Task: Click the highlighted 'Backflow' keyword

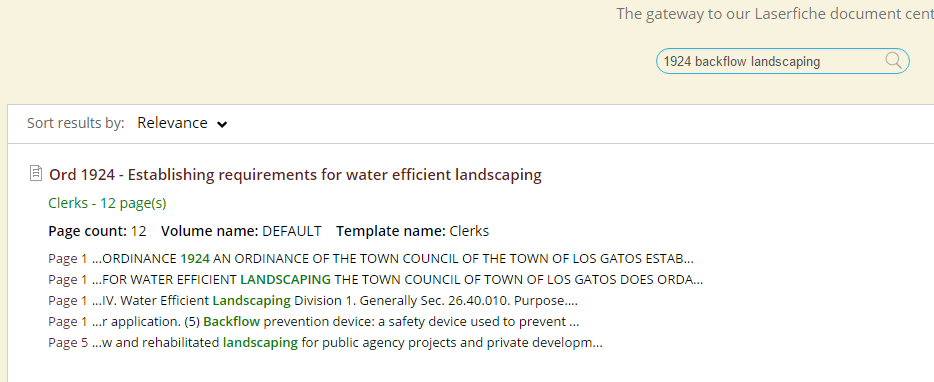Action: [232, 322]
